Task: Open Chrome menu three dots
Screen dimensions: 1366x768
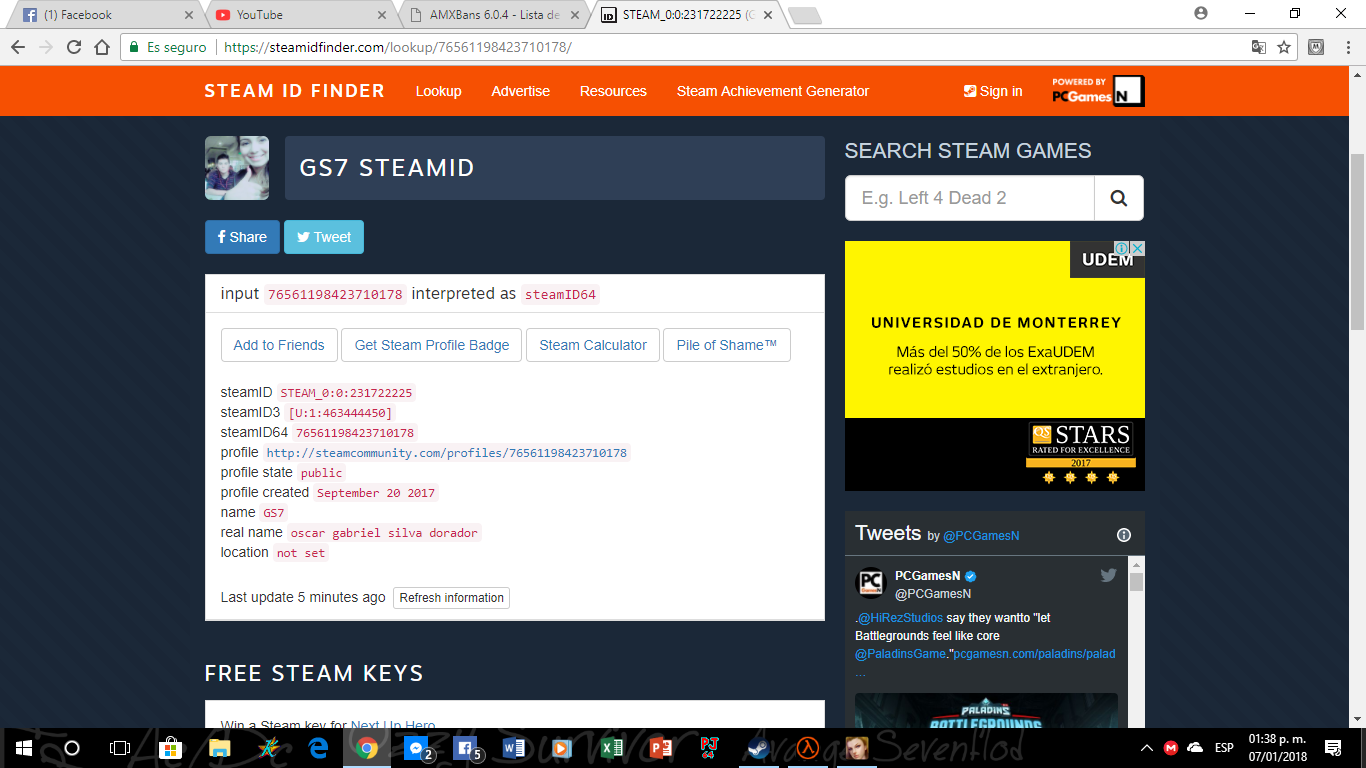Action: click(1347, 47)
